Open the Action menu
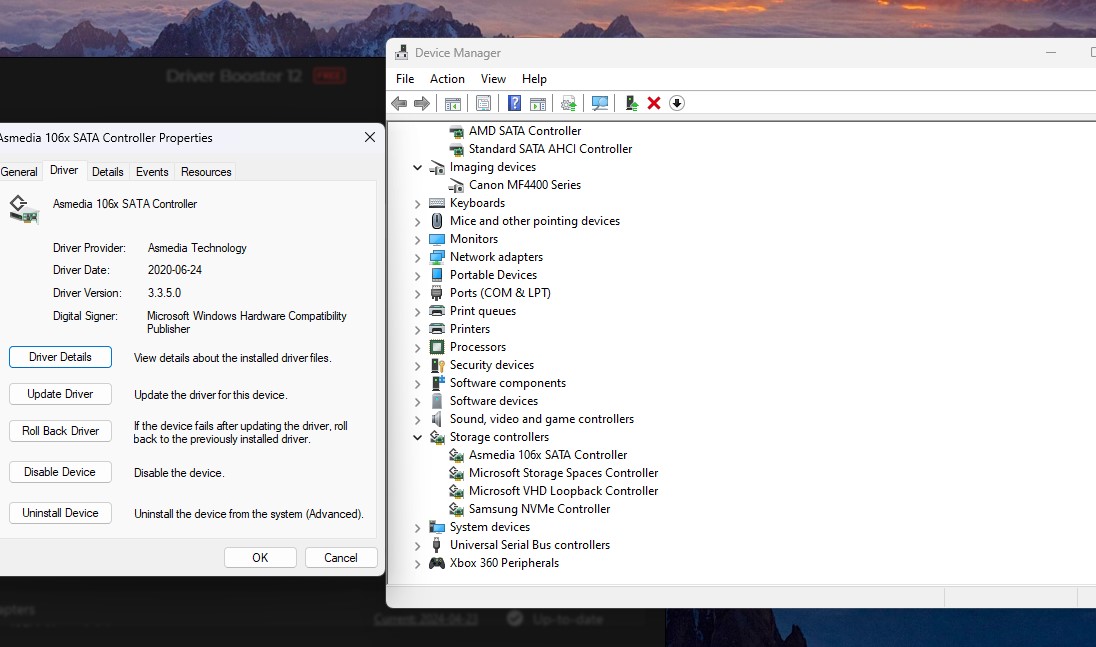Viewport: 1096px width, 647px height. pos(447,79)
